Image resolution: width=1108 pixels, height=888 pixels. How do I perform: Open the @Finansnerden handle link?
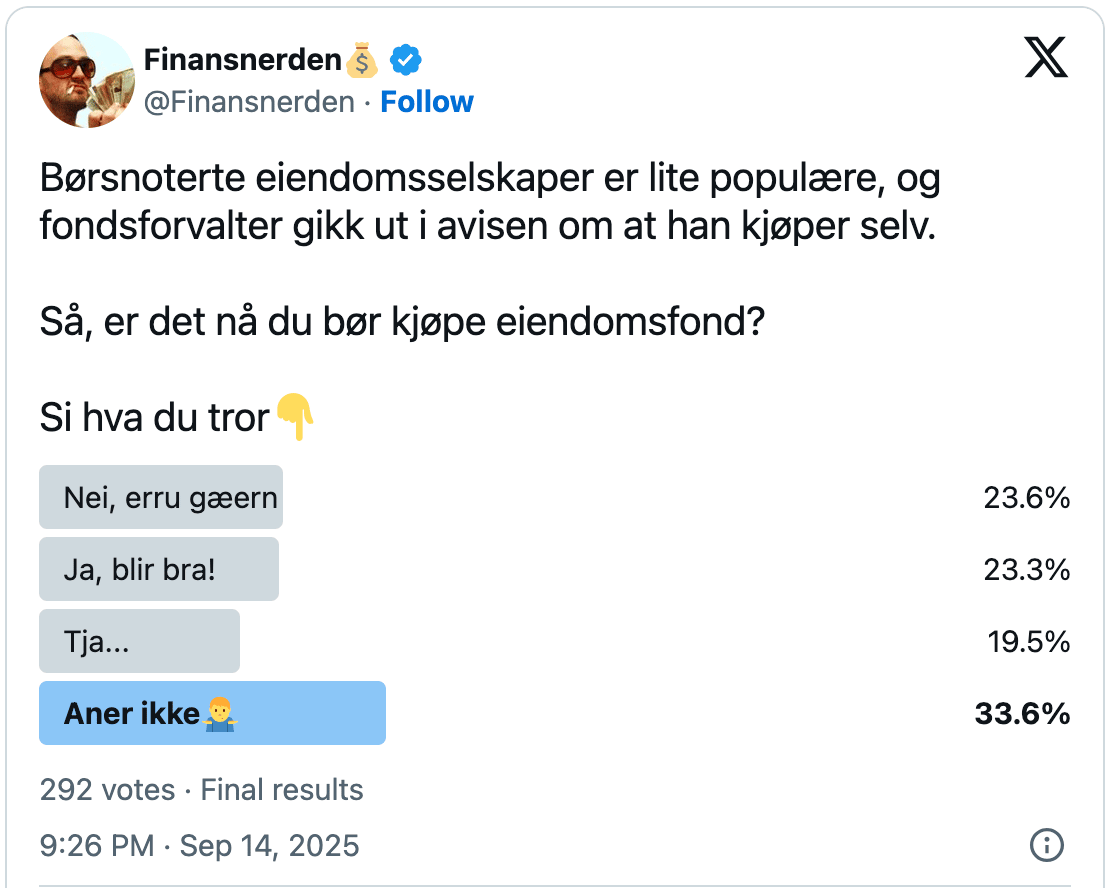pyautogui.click(x=249, y=102)
